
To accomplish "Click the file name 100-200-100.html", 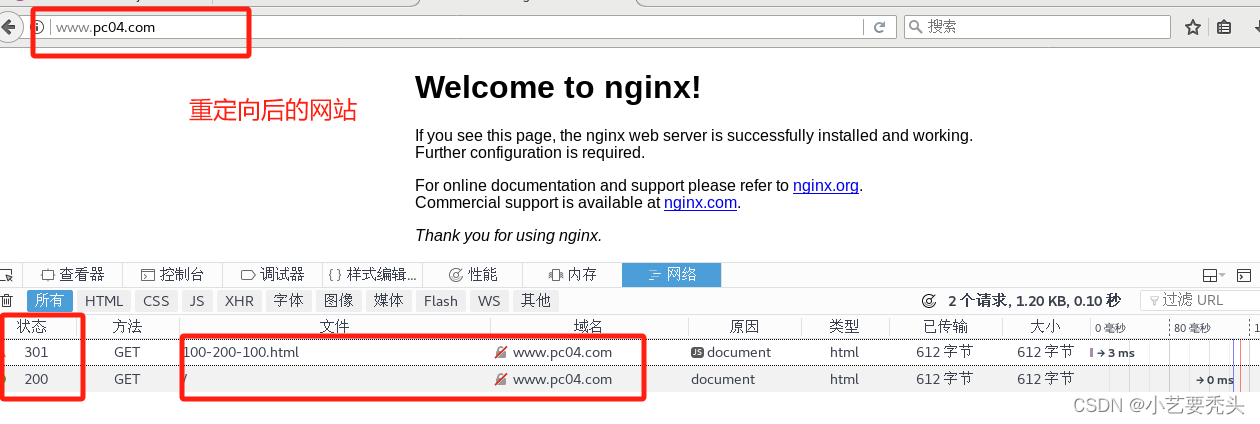I will click(x=241, y=352).
